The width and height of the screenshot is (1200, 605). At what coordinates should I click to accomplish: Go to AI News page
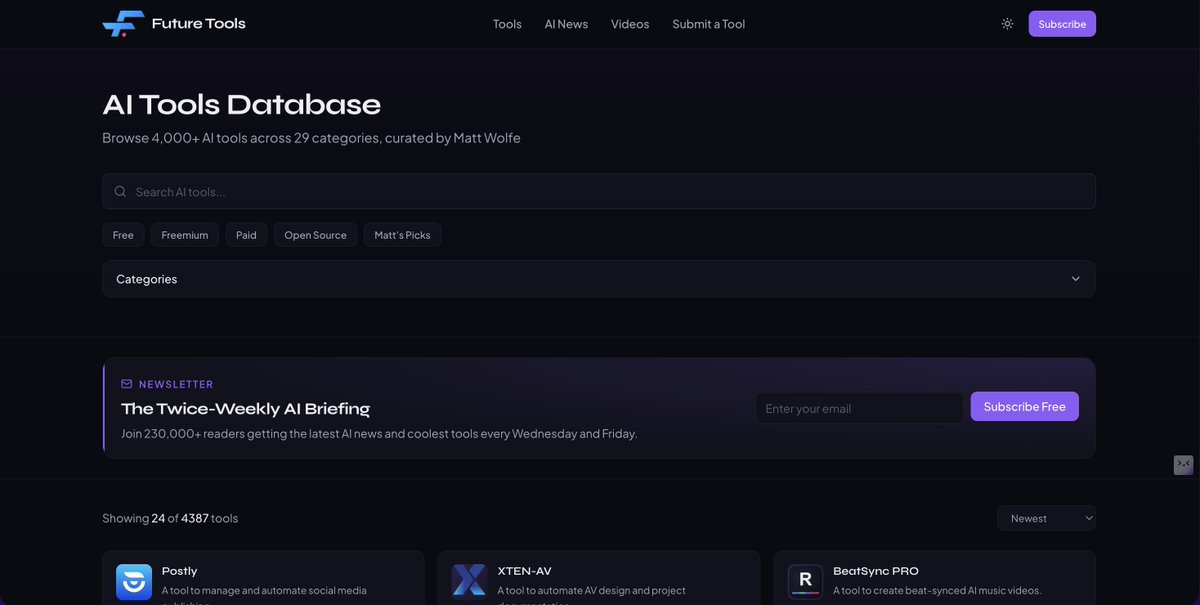[x=566, y=24]
